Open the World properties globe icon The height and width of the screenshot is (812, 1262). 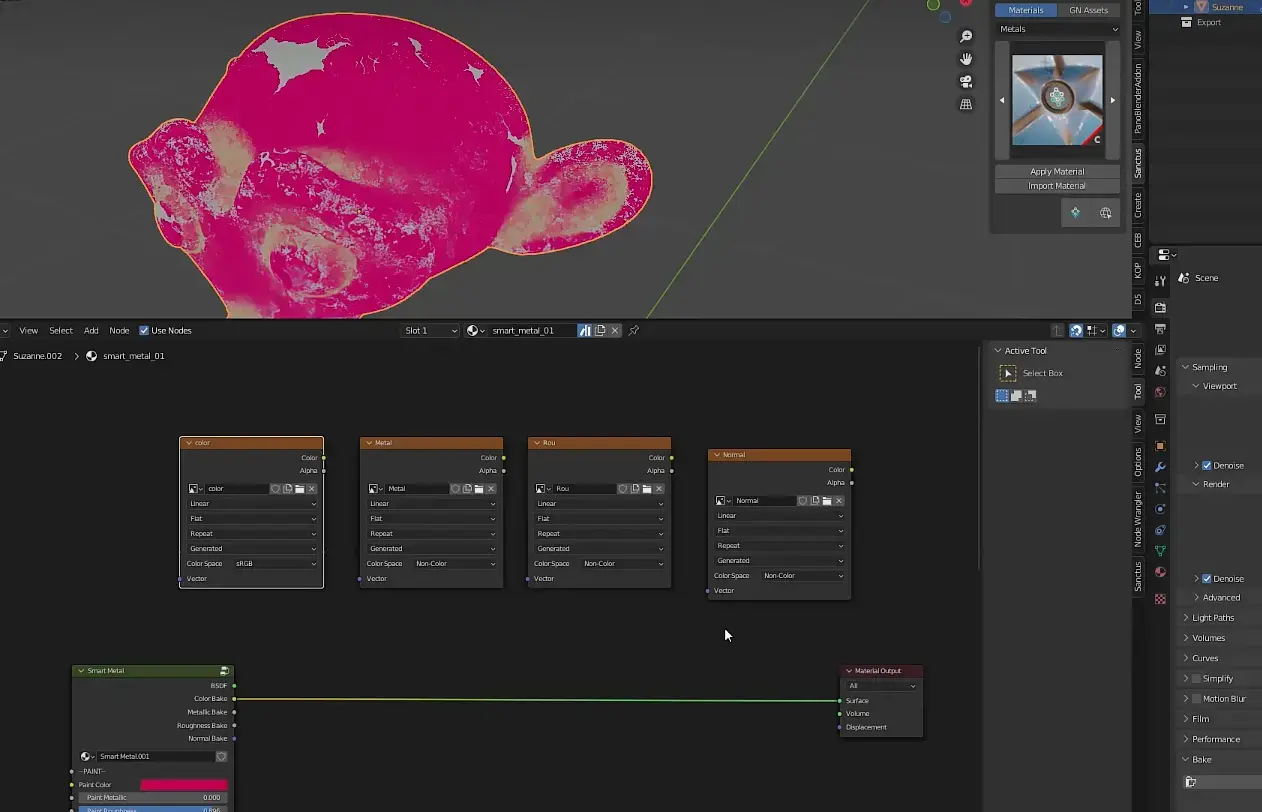click(x=1160, y=392)
